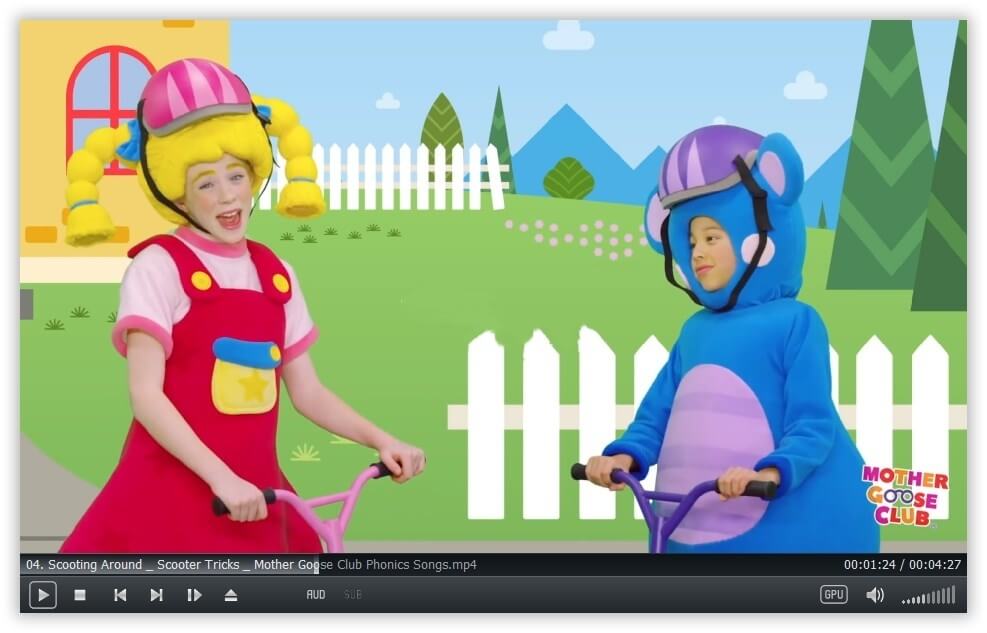Click the total duration 00:04:27
987x633 pixels.
pos(935,565)
